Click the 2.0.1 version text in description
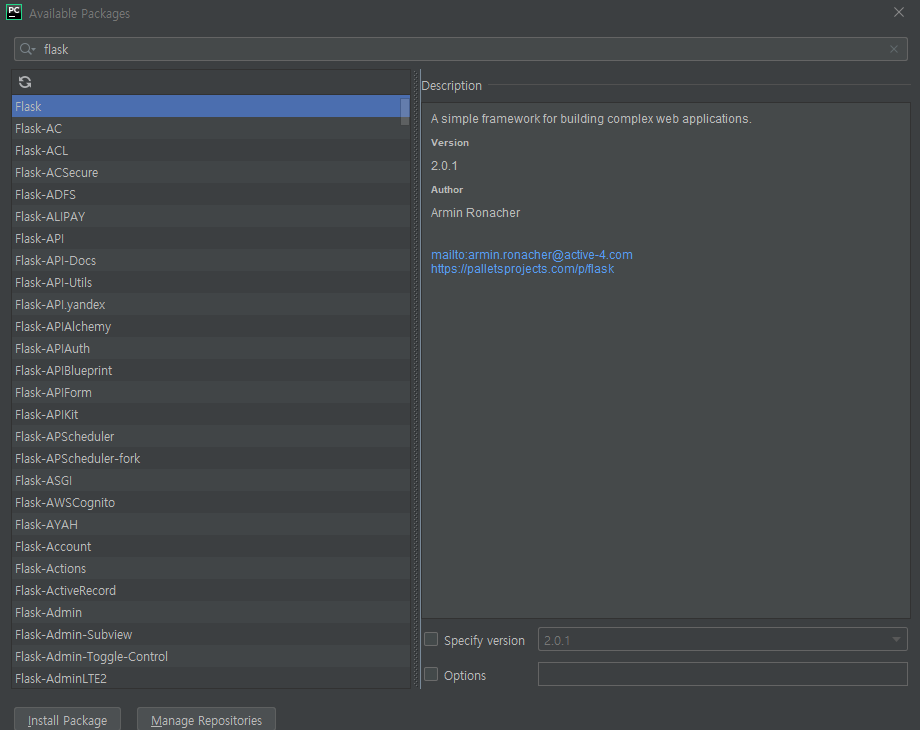The height and width of the screenshot is (730, 920). coord(444,165)
